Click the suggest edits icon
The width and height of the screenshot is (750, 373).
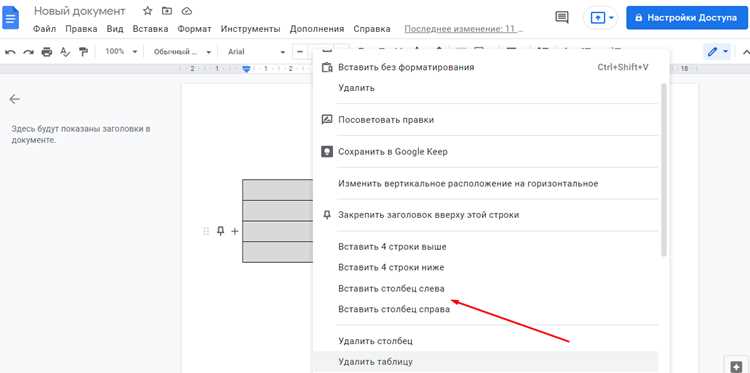point(327,120)
